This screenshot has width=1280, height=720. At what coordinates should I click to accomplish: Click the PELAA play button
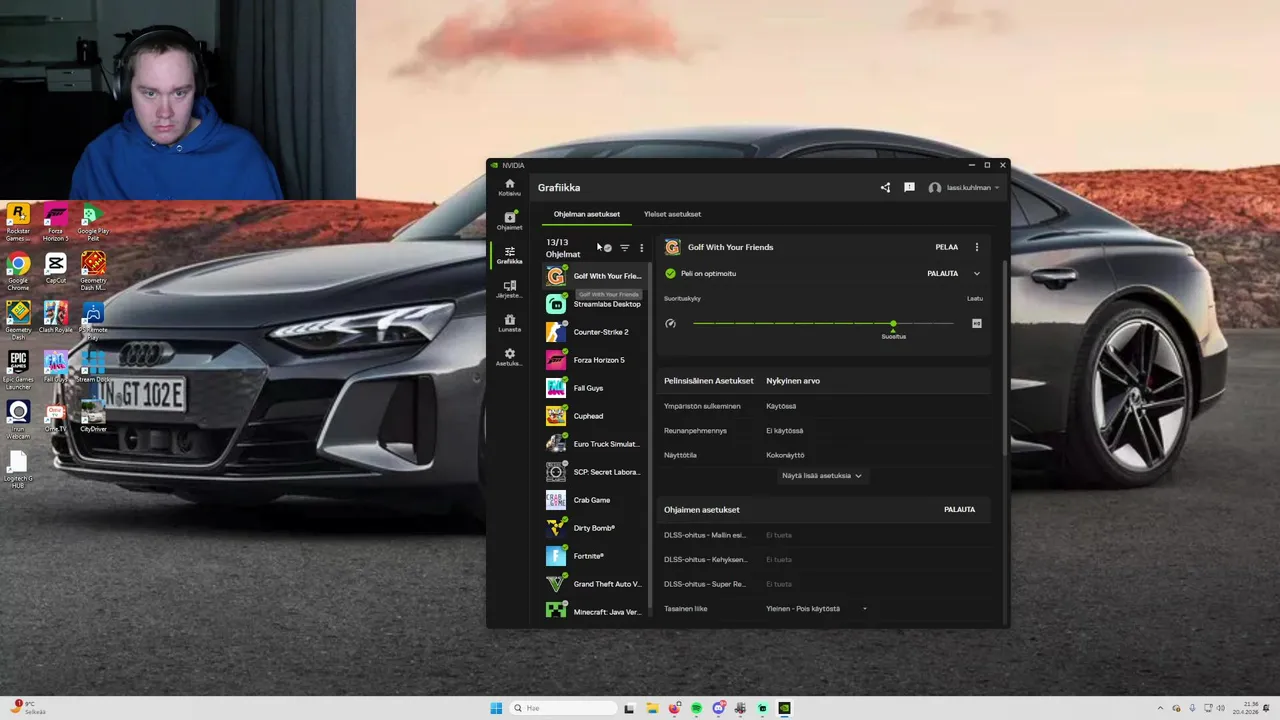946,247
